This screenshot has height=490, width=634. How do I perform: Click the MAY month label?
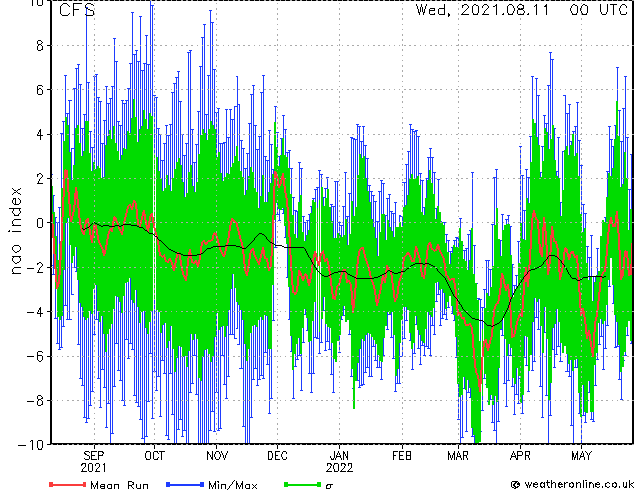[x=581, y=456]
